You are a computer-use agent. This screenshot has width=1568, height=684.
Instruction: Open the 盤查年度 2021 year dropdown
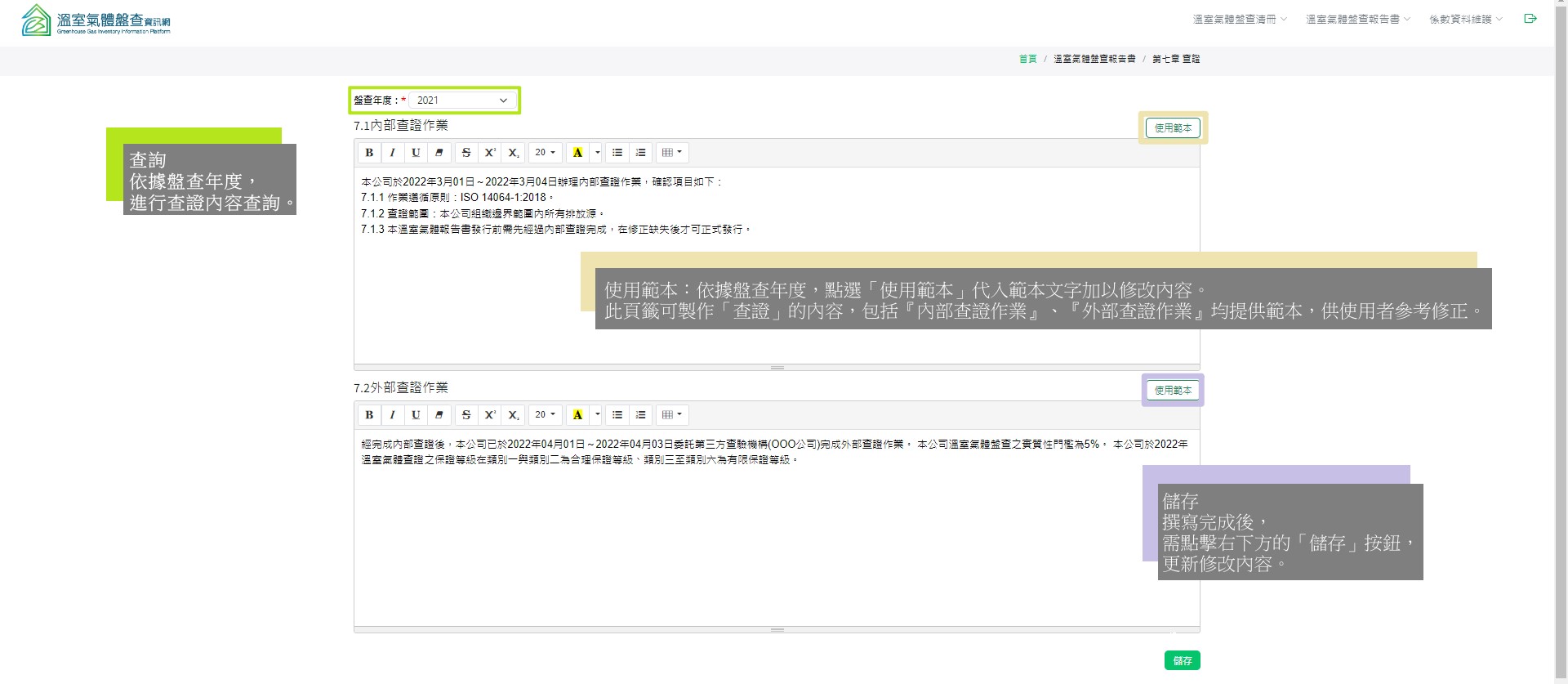[x=462, y=101]
